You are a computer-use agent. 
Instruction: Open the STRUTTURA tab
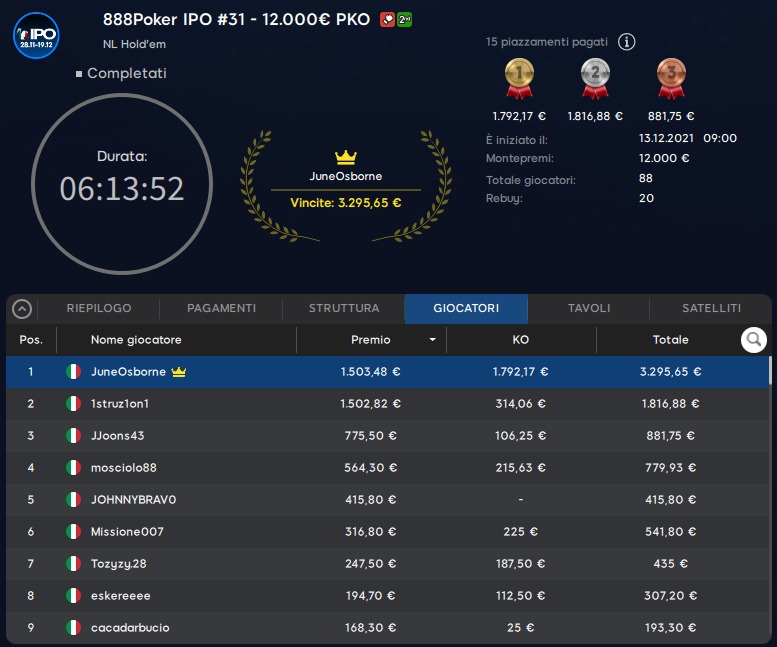tap(344, 308)
